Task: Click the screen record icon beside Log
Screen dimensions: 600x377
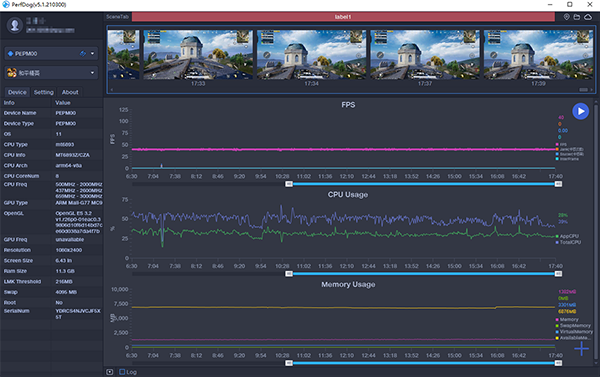Action: [110, 372]
